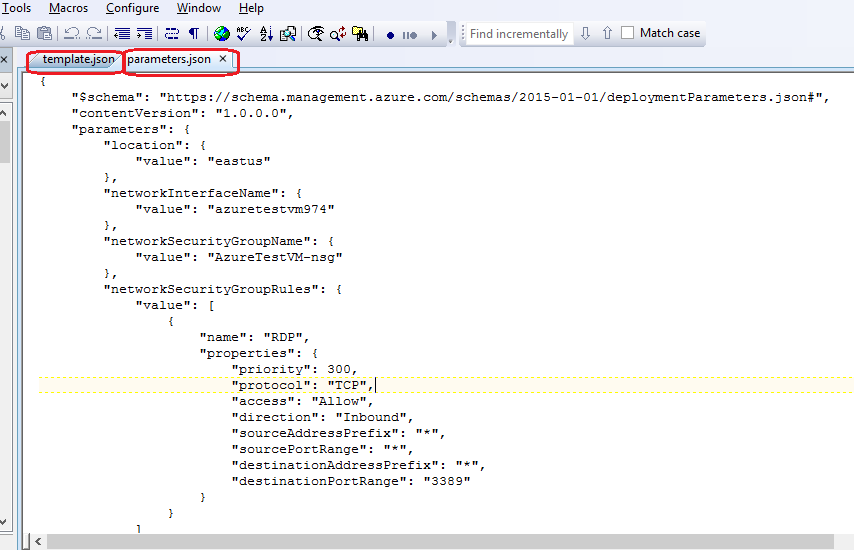Open the Window menu
Image resolution: width=854 pixels, height=550 pixels.
pyautogui.click(x=199, y=8)
